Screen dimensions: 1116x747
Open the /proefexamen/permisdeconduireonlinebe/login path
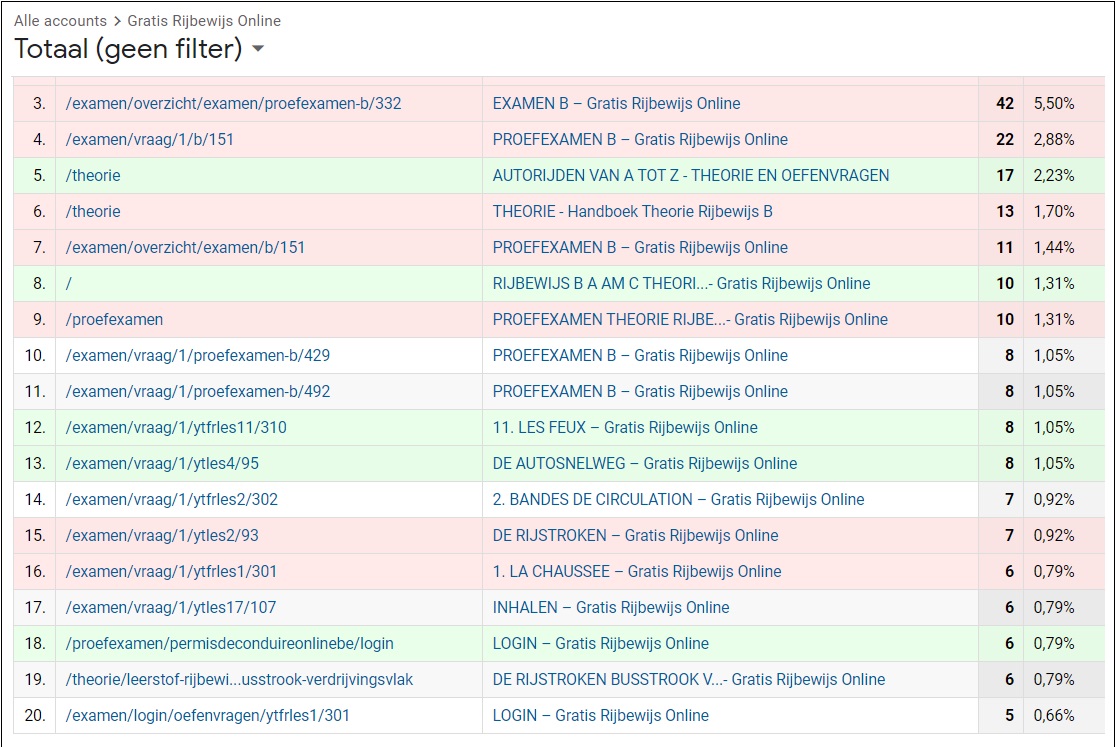[x=229, y=643]
